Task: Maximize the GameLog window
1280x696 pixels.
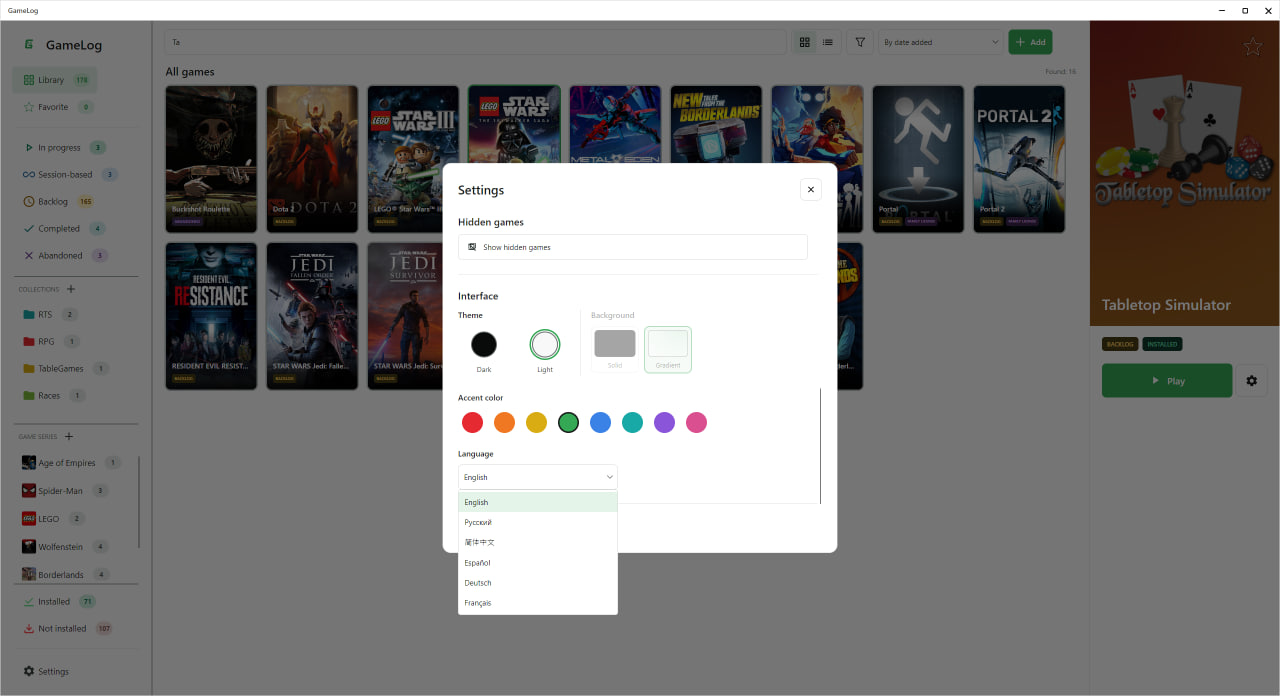Action: pyautogui.click(x=1245, y=10)
